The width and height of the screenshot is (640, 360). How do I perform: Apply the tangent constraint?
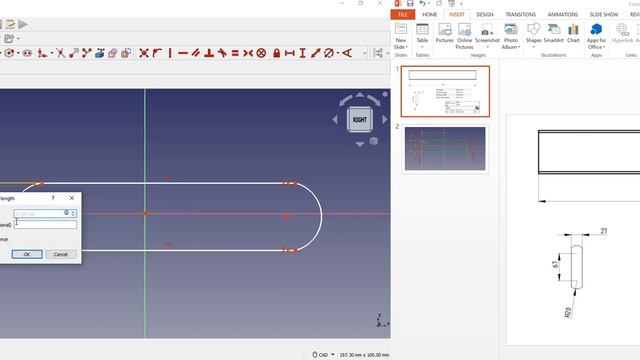pyautogui.click(x=222, y=53)
